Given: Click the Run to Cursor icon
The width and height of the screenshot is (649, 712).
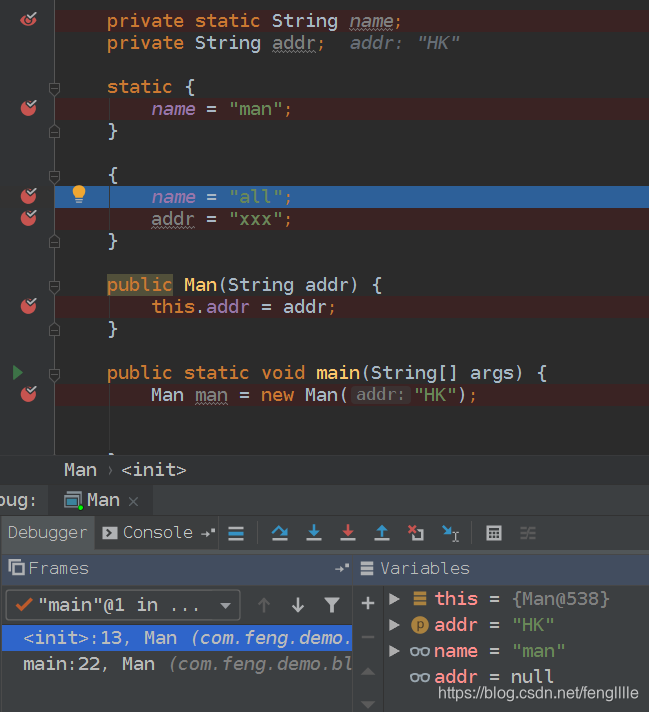Looking at the screenshot, I should pyautogui.click(x=451, y=533).
